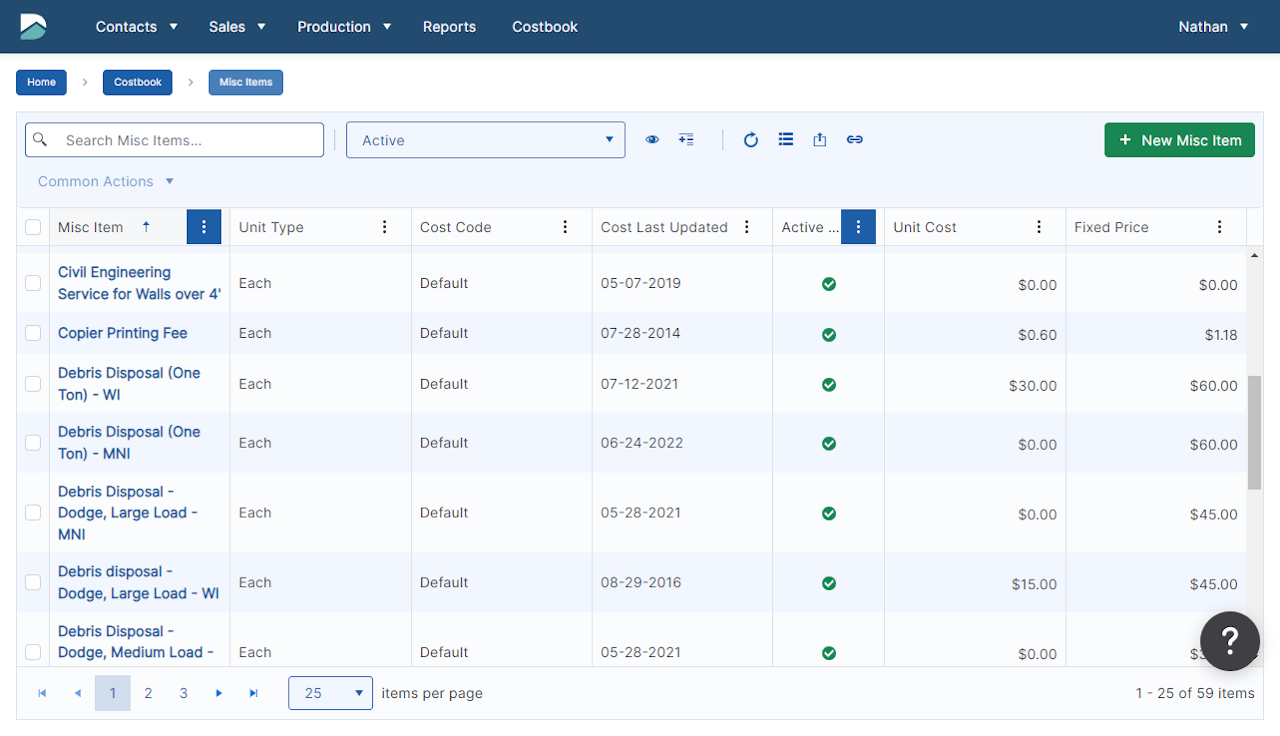The height and width of the screenshot is (736, 1280).
Task: Go to the last page of results
Action: (x=254, y=693)
